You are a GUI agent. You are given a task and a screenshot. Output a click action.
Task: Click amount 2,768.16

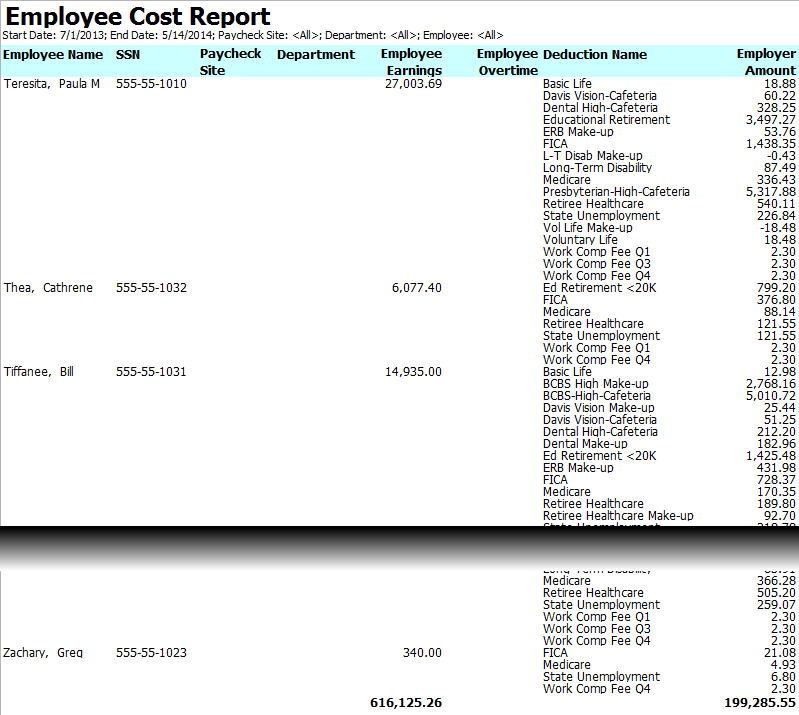770,384
